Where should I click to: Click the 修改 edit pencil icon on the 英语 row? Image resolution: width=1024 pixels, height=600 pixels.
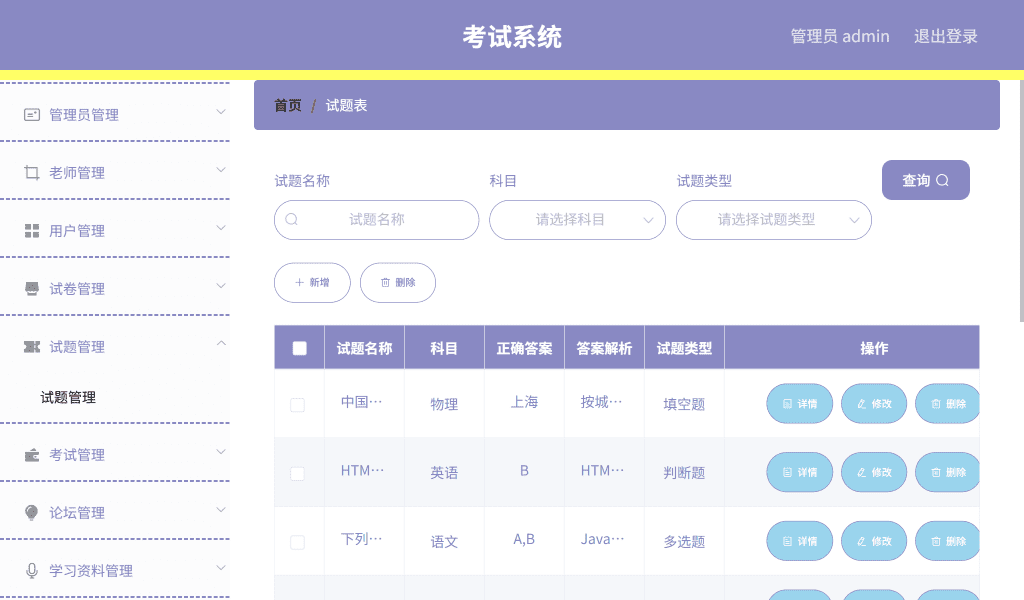click(x=863, y=472)
